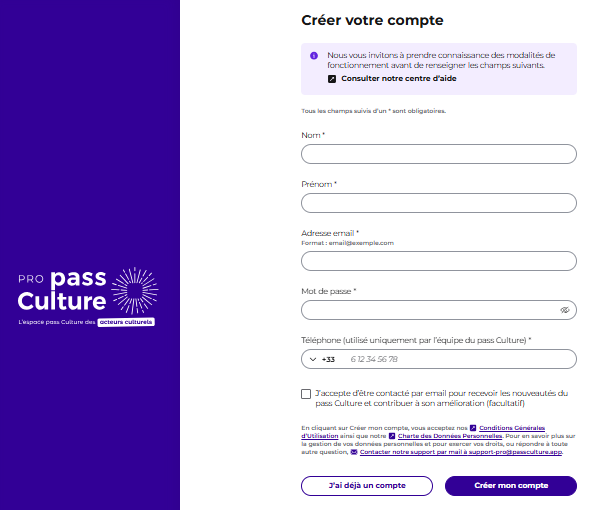
Task: Click the info icon in the notice banner
Action: tap(314, 56)
